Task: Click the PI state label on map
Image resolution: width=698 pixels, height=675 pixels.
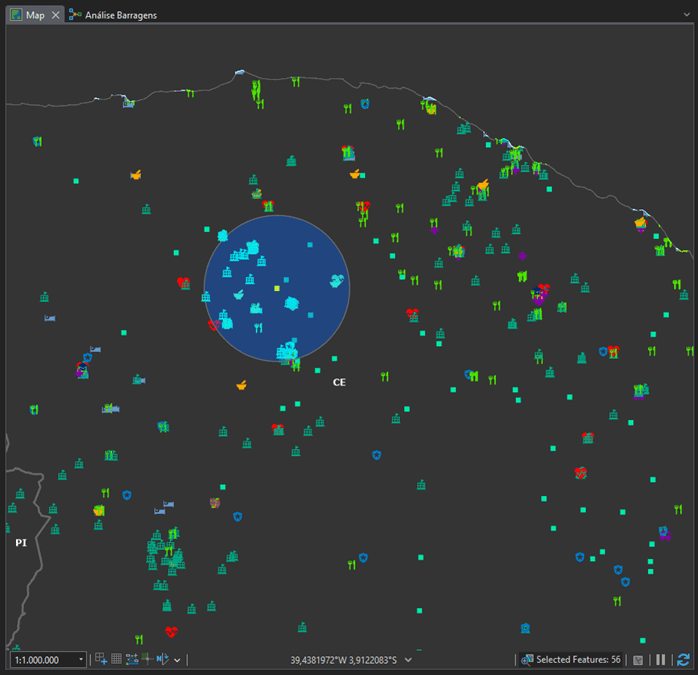Action: point(21,543)
